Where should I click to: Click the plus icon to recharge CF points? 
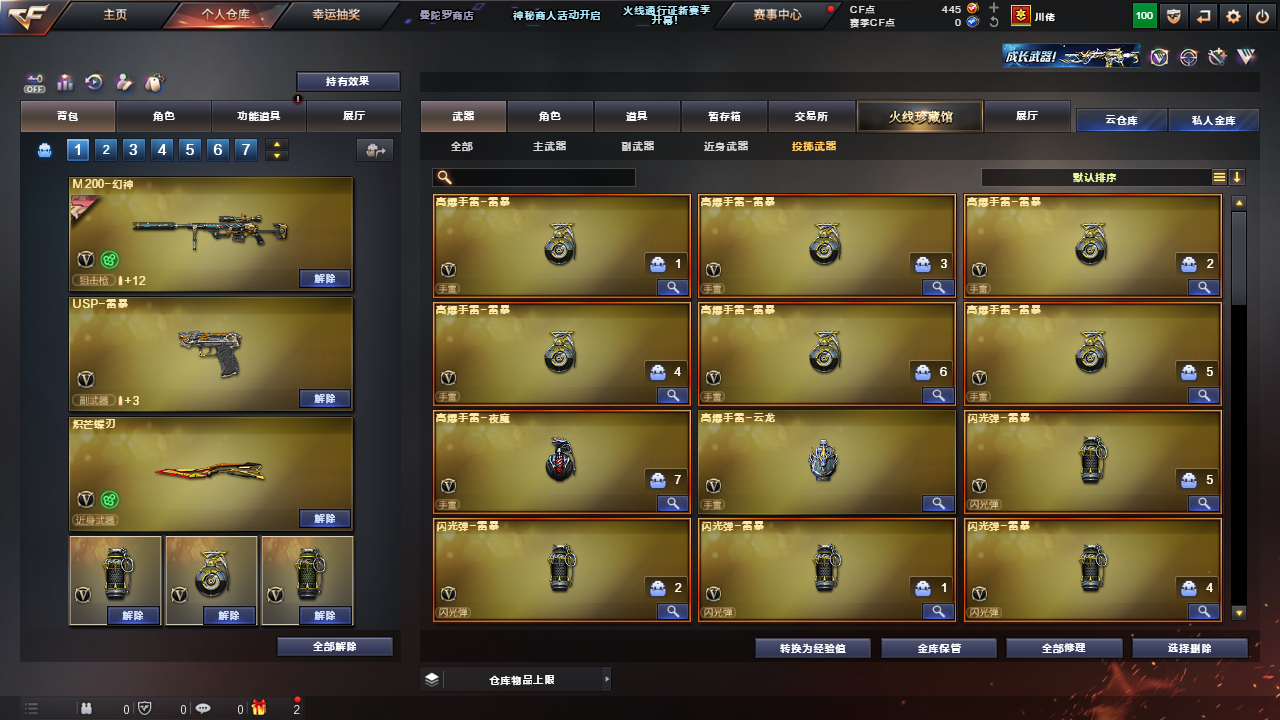coord(993,8)
